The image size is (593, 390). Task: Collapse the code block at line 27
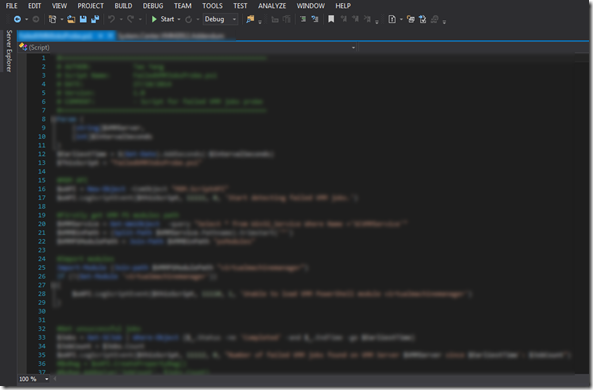pyautogui.click(x=54, y=285)
